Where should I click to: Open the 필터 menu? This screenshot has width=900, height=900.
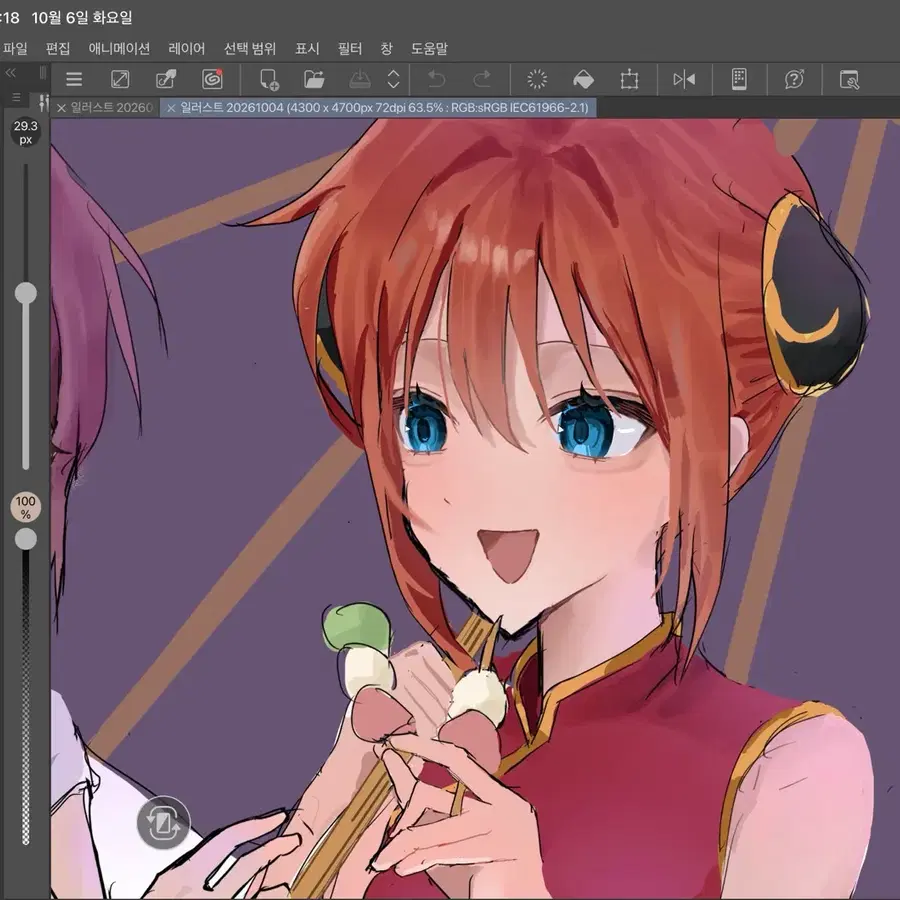[350, 48]
